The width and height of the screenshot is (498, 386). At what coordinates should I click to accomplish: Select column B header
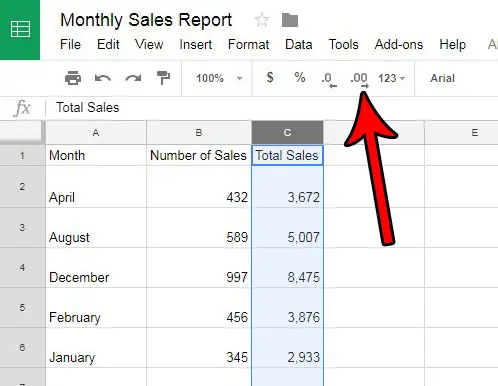tap(199, 133)
